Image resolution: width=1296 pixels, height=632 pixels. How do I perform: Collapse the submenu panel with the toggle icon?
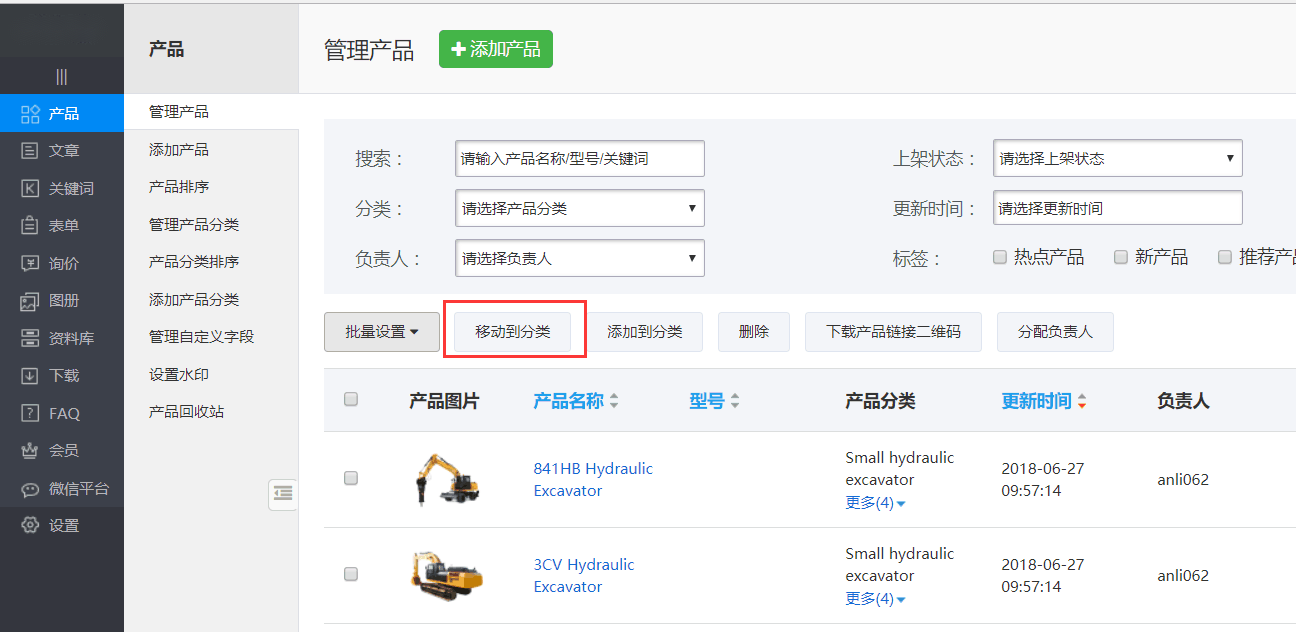point(283,493)
